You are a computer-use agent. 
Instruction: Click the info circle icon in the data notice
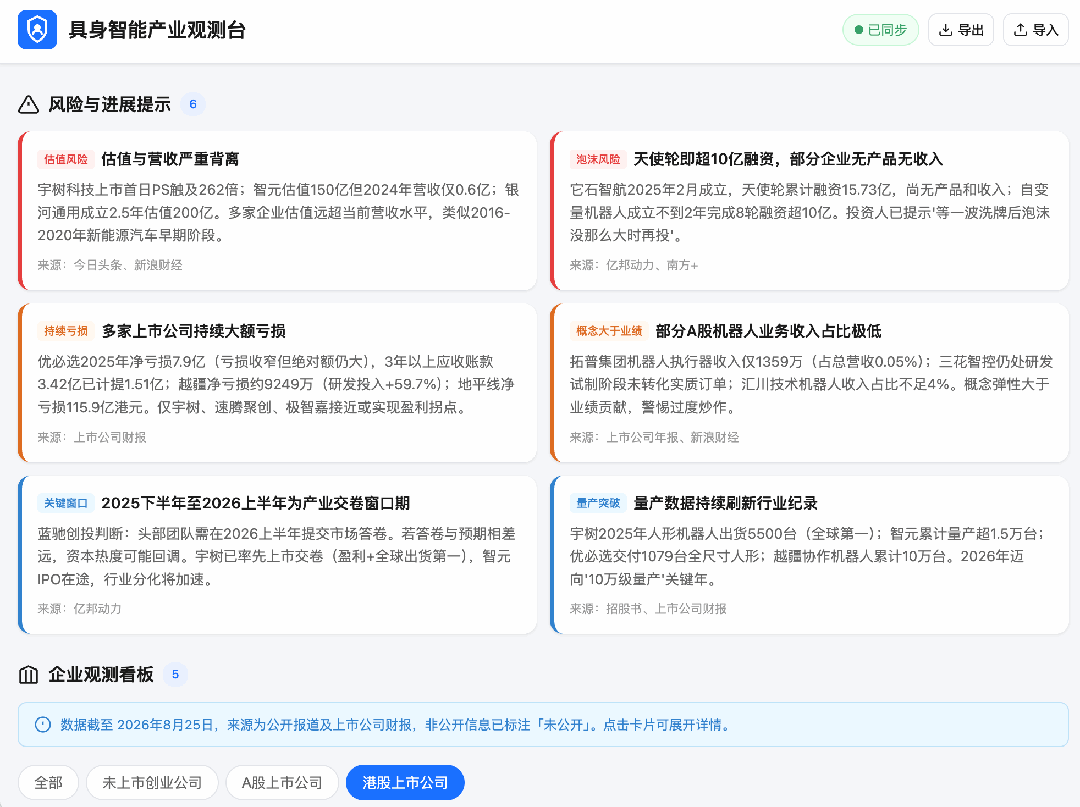(x=43, y=724)
